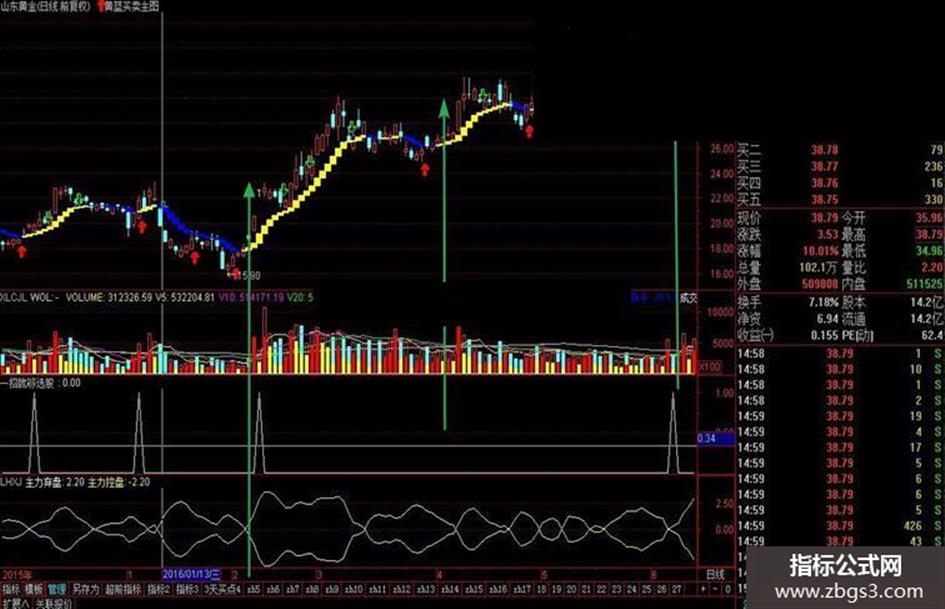Open the 模板 tab
Viewport: 945px width, 609px height.
34,589
